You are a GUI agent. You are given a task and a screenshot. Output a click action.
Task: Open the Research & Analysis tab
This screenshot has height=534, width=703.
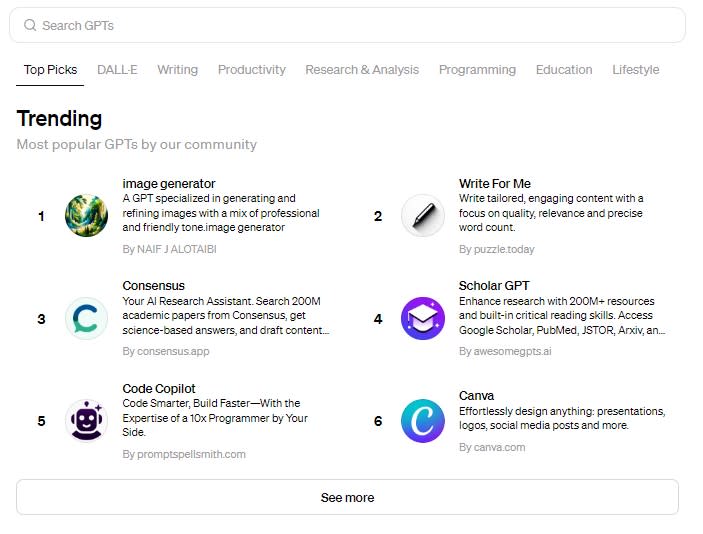click(362, 70)
